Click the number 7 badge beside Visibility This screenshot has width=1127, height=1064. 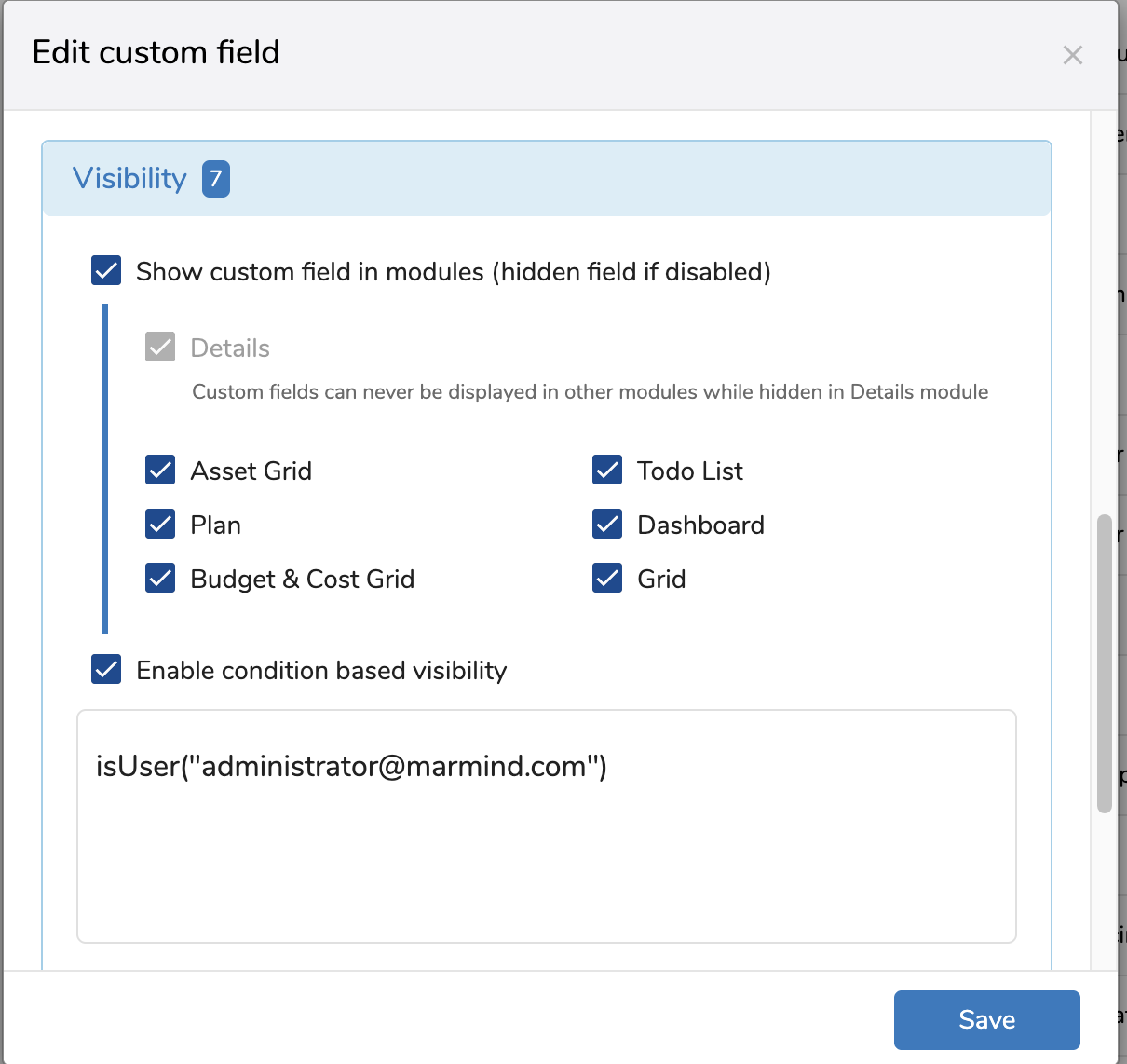pyautogui.click(x=216, y=179)
